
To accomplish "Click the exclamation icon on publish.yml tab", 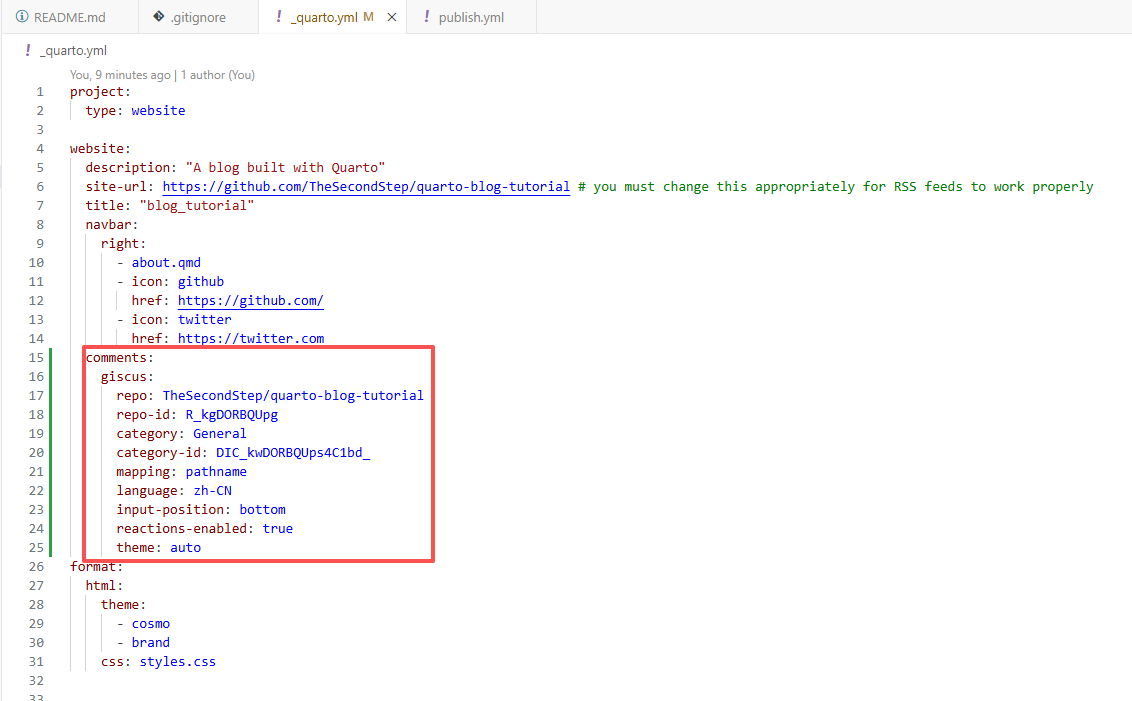I will [x=427, y=17].
